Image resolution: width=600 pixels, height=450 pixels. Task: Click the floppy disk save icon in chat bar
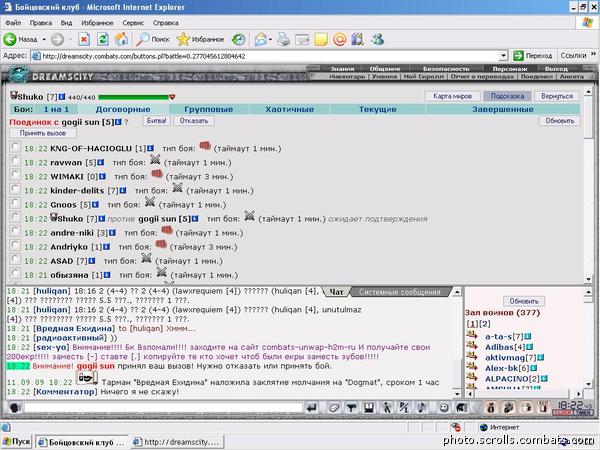(x=369, y=408)
